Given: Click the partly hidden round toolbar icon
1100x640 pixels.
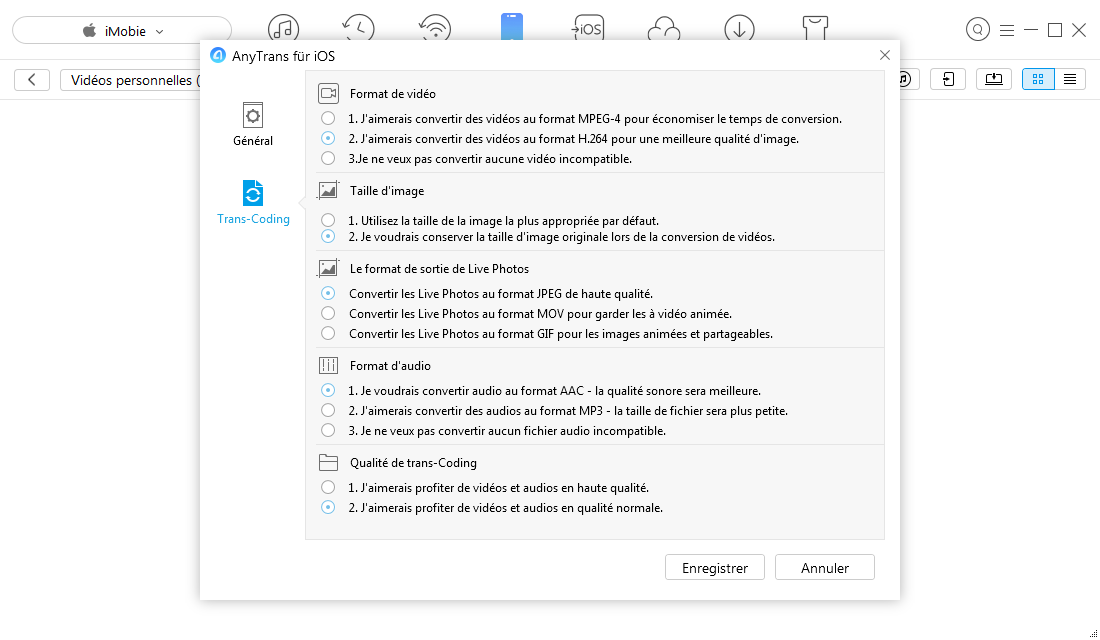Looking at the screenshot, I should (906, 79).
